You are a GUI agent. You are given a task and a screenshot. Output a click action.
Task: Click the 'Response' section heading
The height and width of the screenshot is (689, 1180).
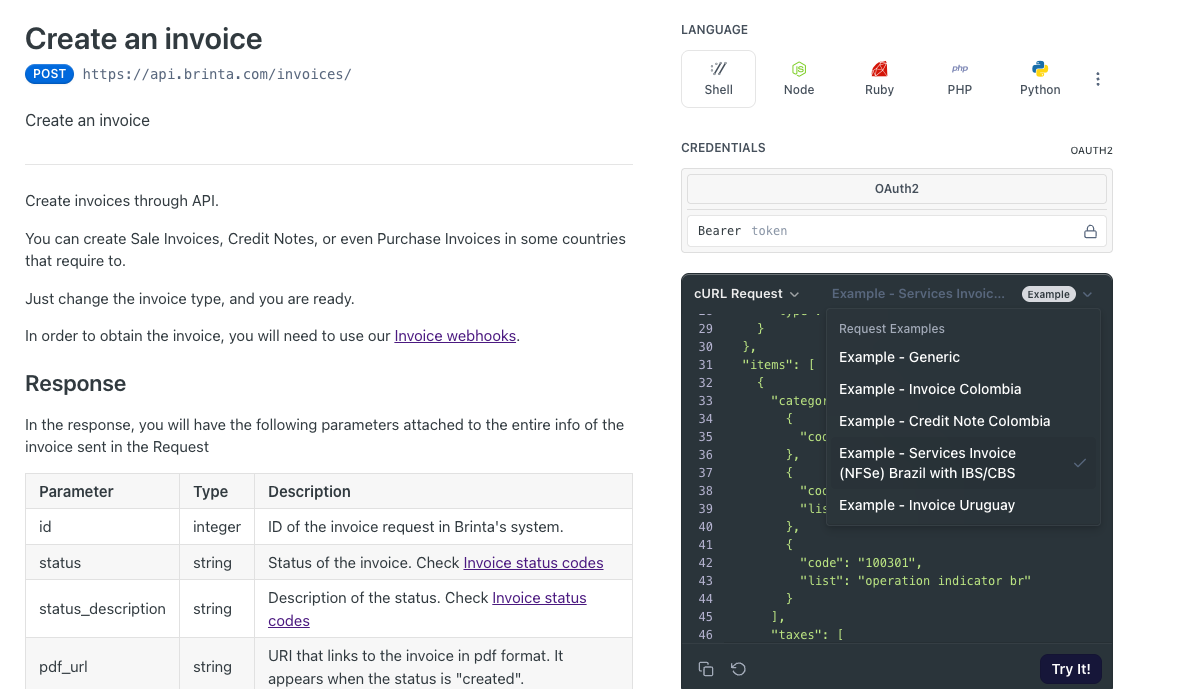click(75, 384)
